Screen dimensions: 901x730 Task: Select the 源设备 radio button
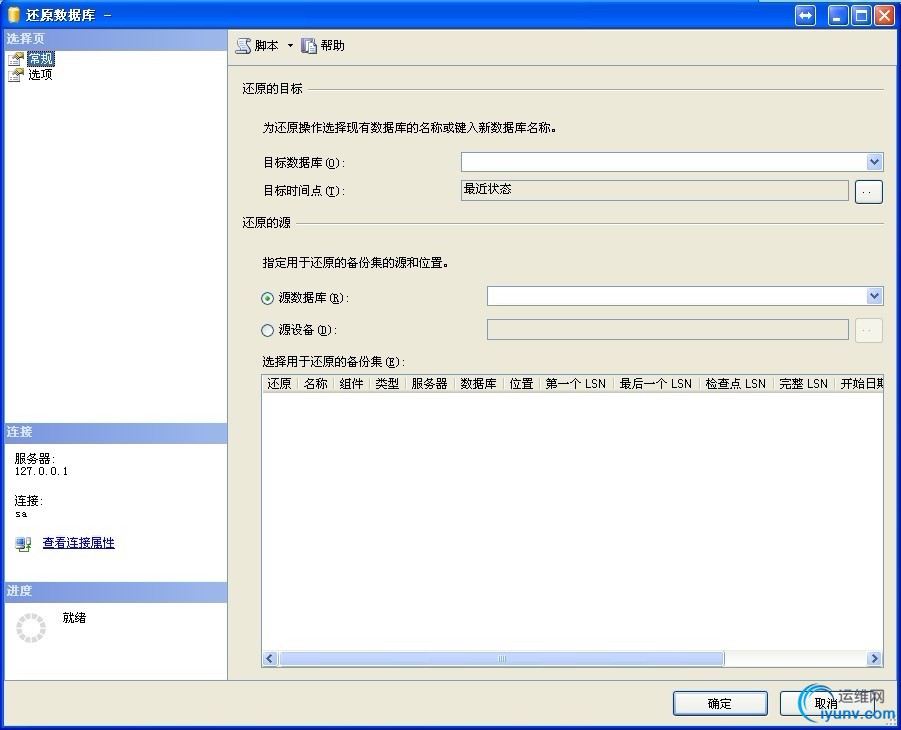pyautogui.click(x=267, y=331)
